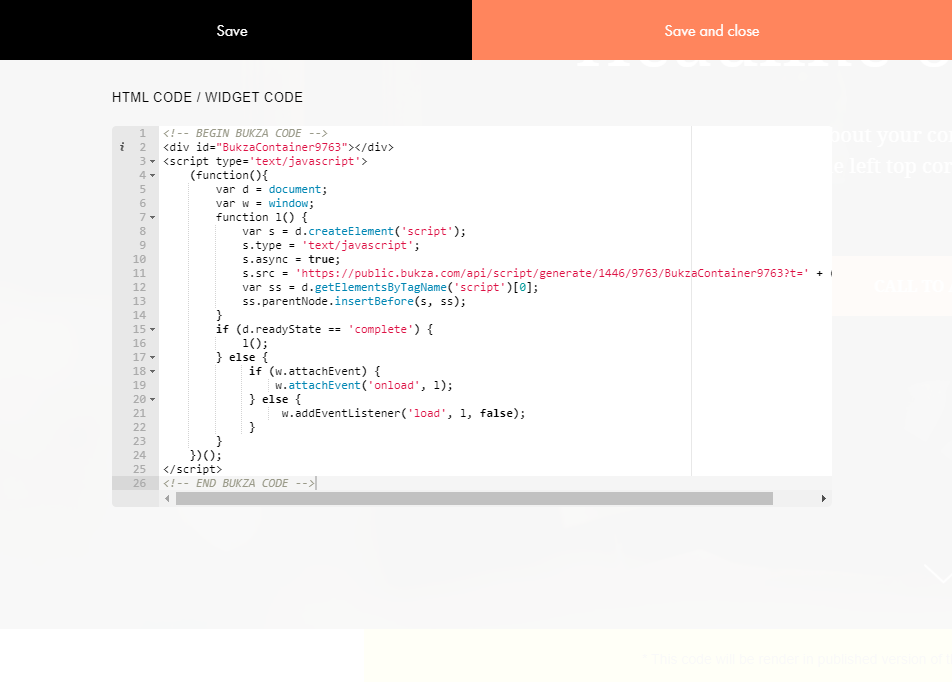Screen dimensions: 952x682
Task: Click line number 1 in the gutter
Action: [x=142, y=133]
